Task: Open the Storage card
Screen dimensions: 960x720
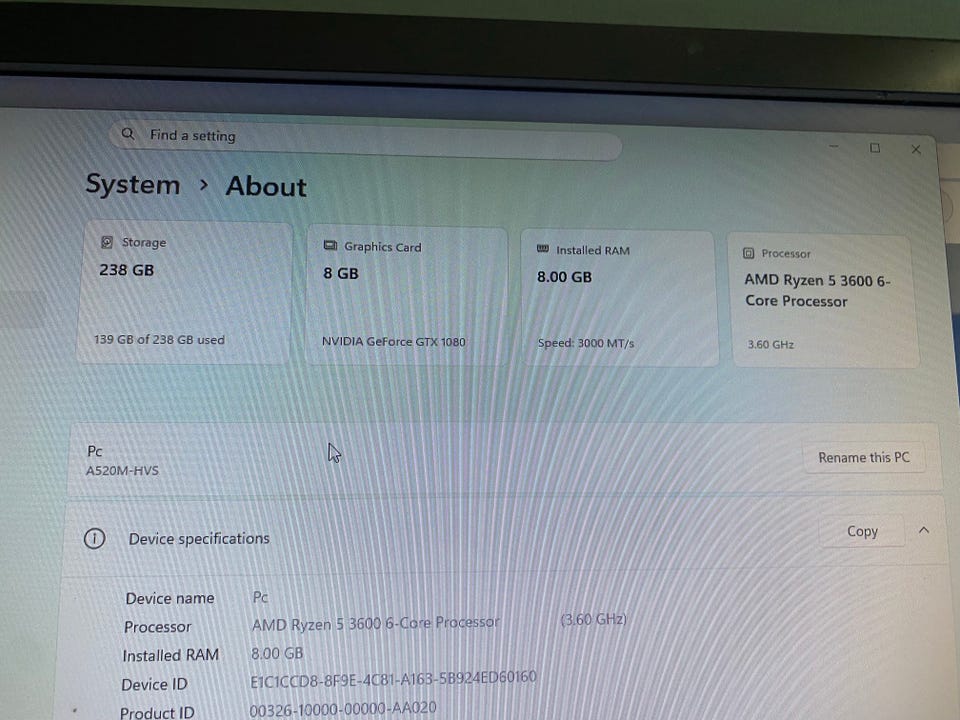Action: pos(184,293)
